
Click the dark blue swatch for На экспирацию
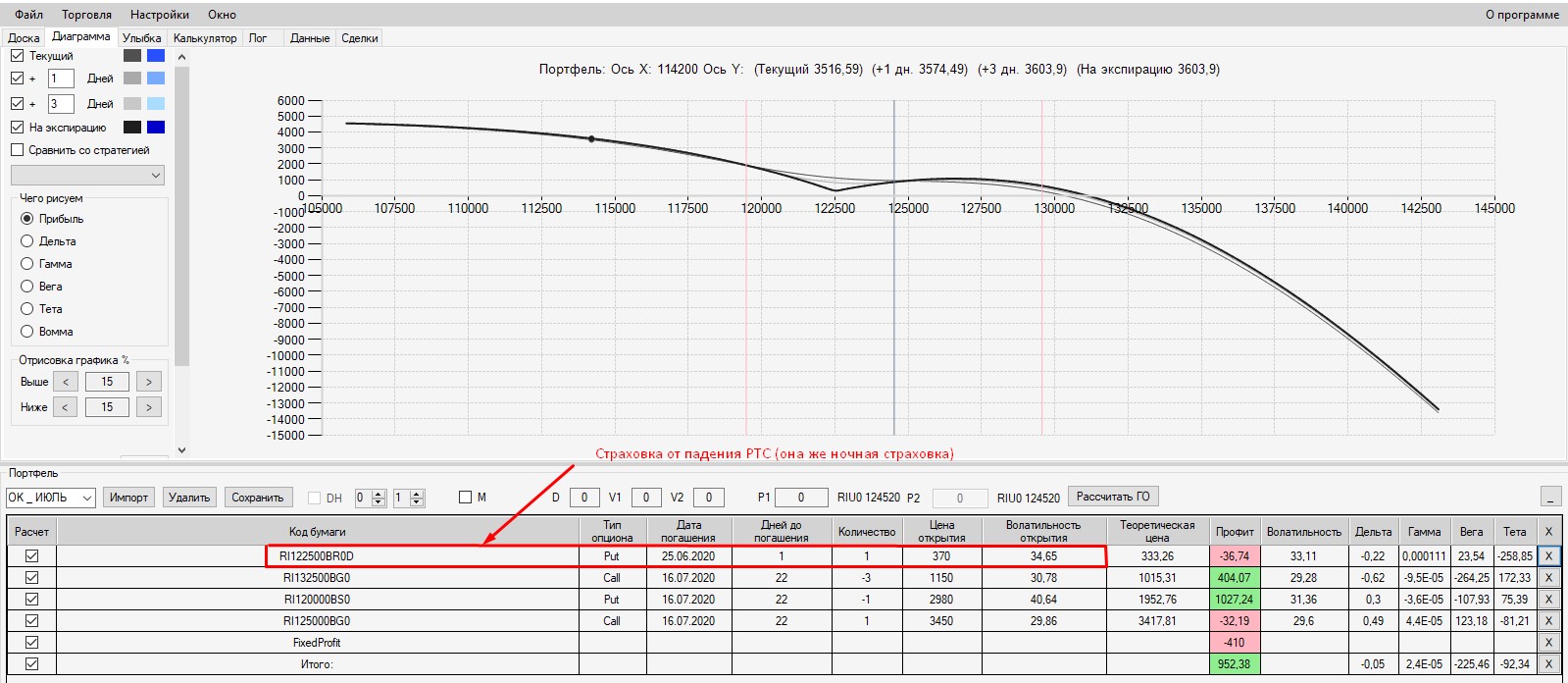click(156, 128)
